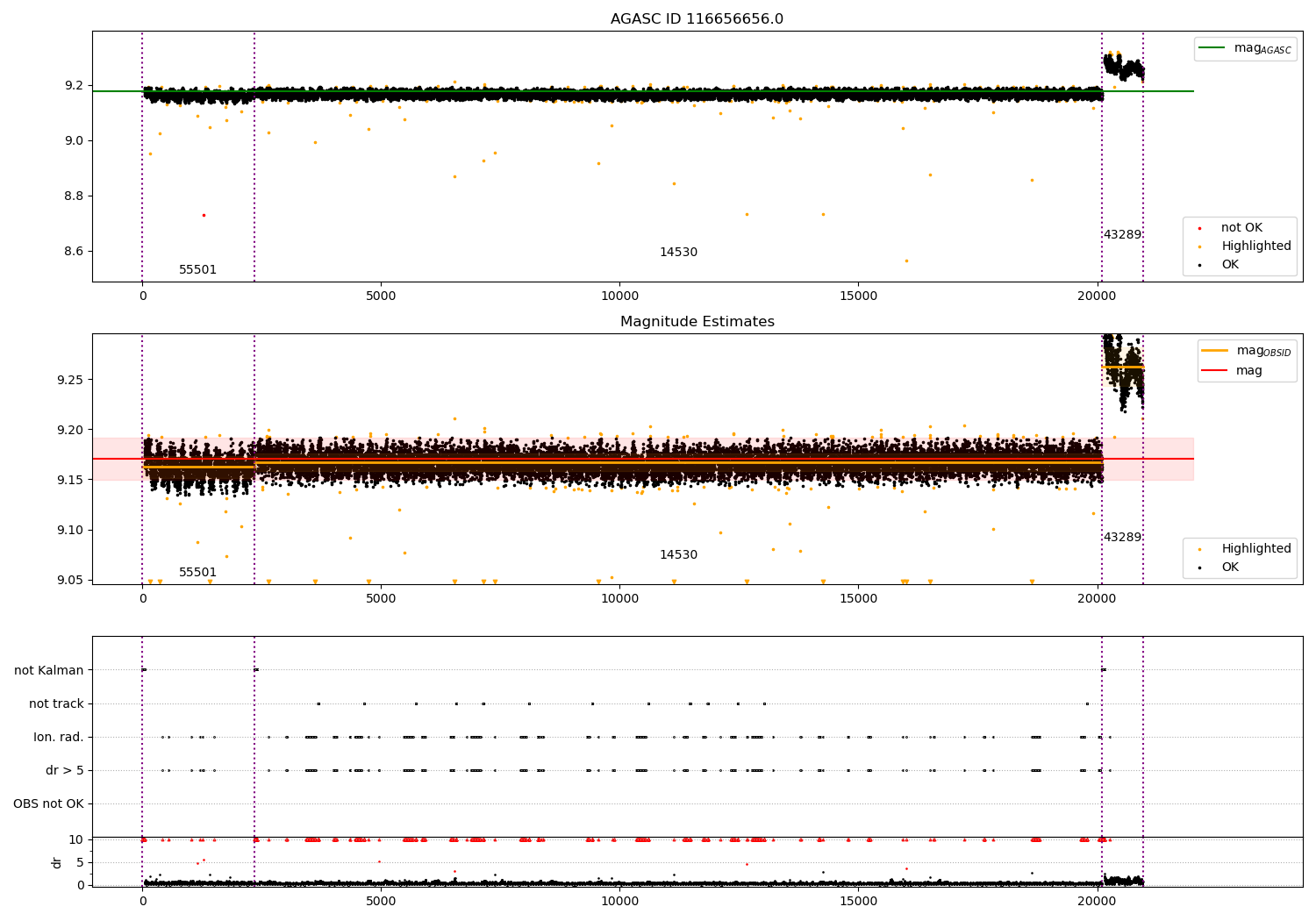Click the title 'AGASC ID 116656656.0'
The height and width of the screenshot is (921, 1316).
point(697,19)
